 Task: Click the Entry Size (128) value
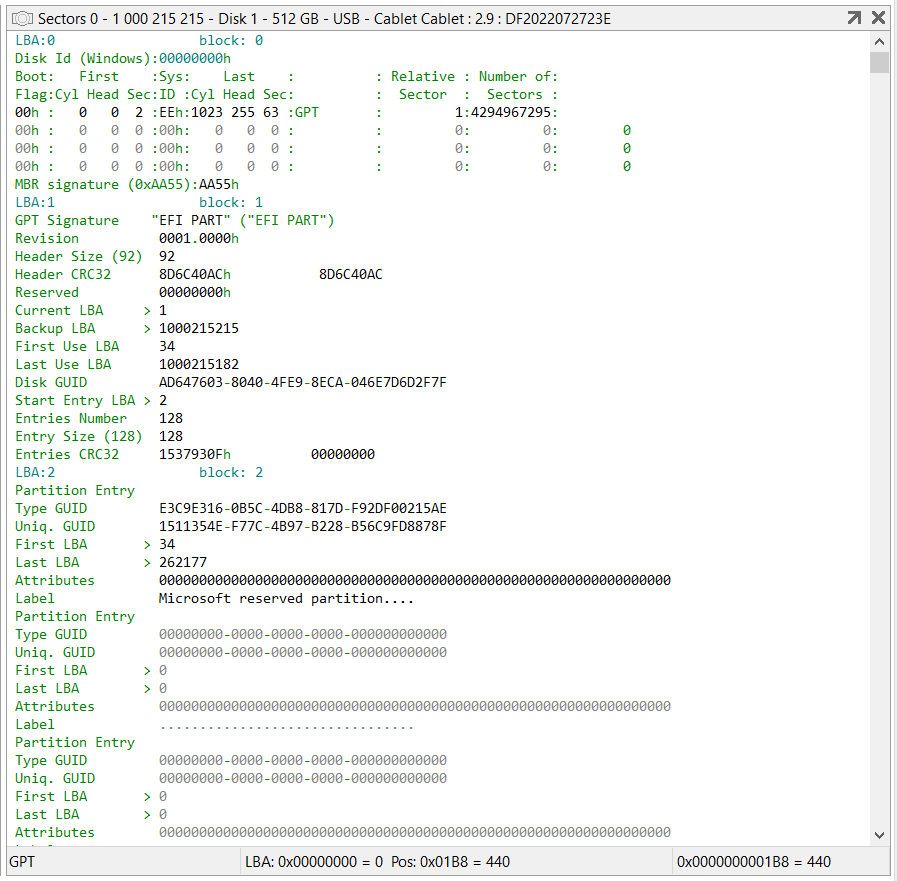(x=171, y=436)
